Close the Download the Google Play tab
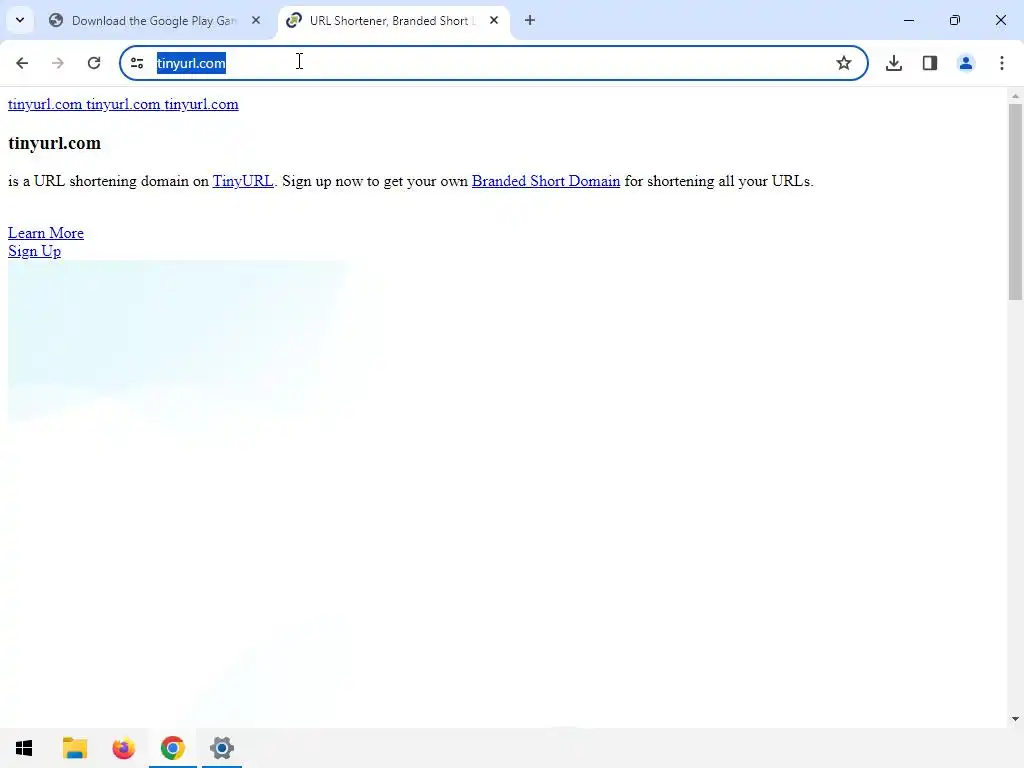The image size is (1024, 768). 256,20
